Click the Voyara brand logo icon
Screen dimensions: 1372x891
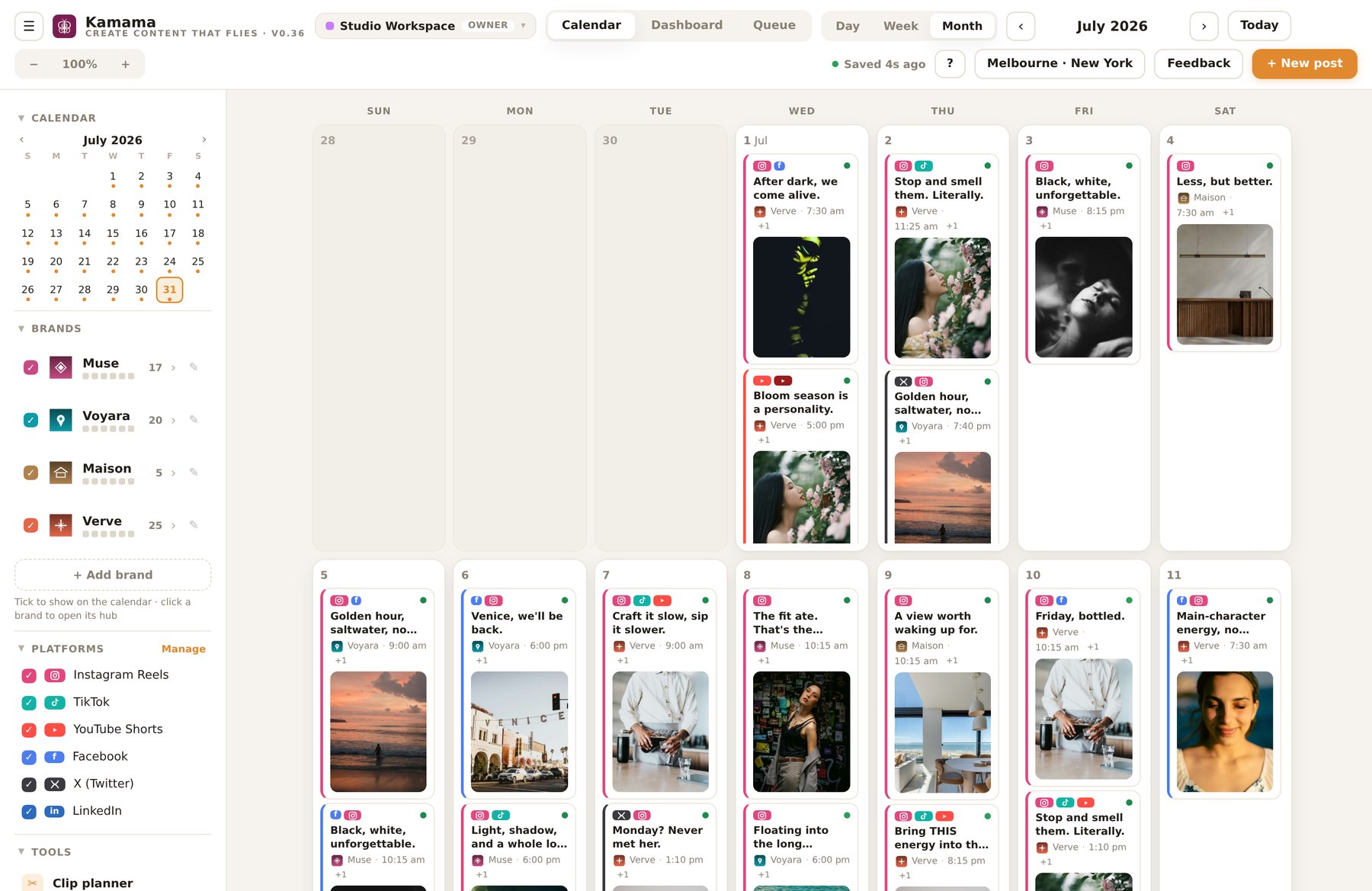(61, 420)
